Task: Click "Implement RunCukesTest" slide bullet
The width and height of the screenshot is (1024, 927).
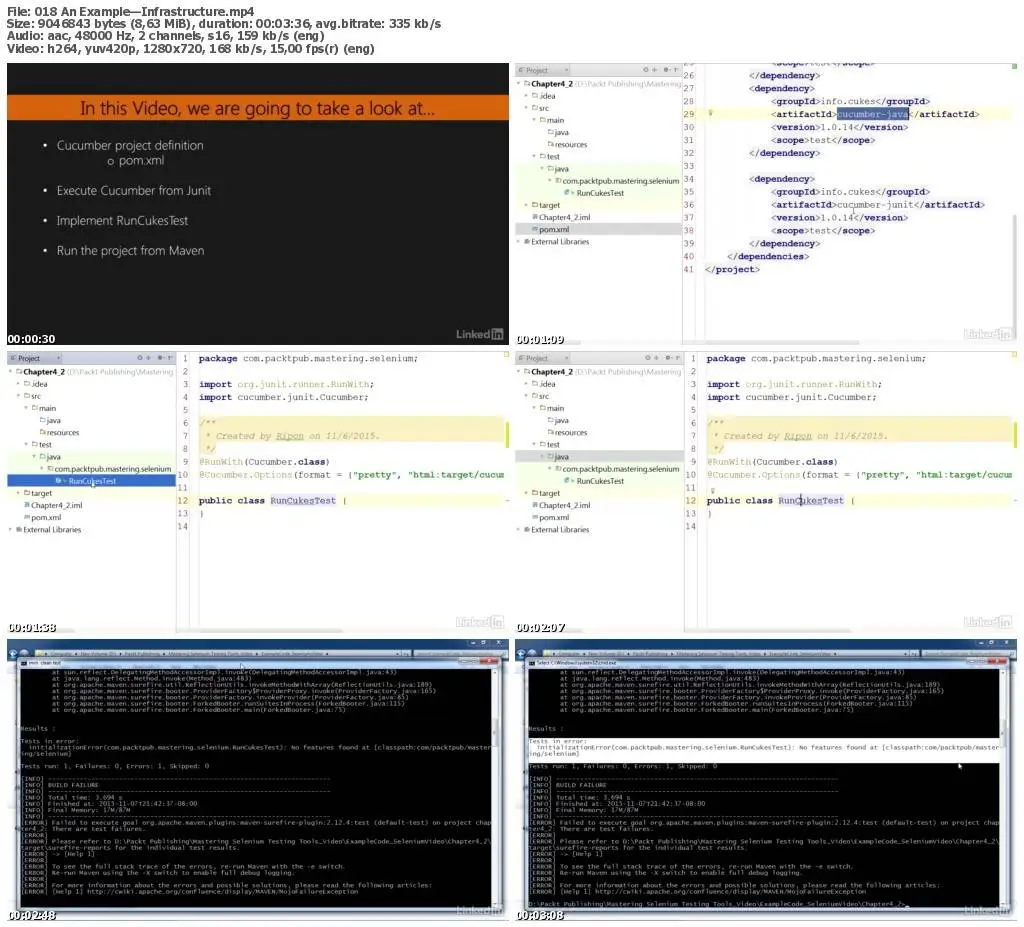Action: coord(122,221)
